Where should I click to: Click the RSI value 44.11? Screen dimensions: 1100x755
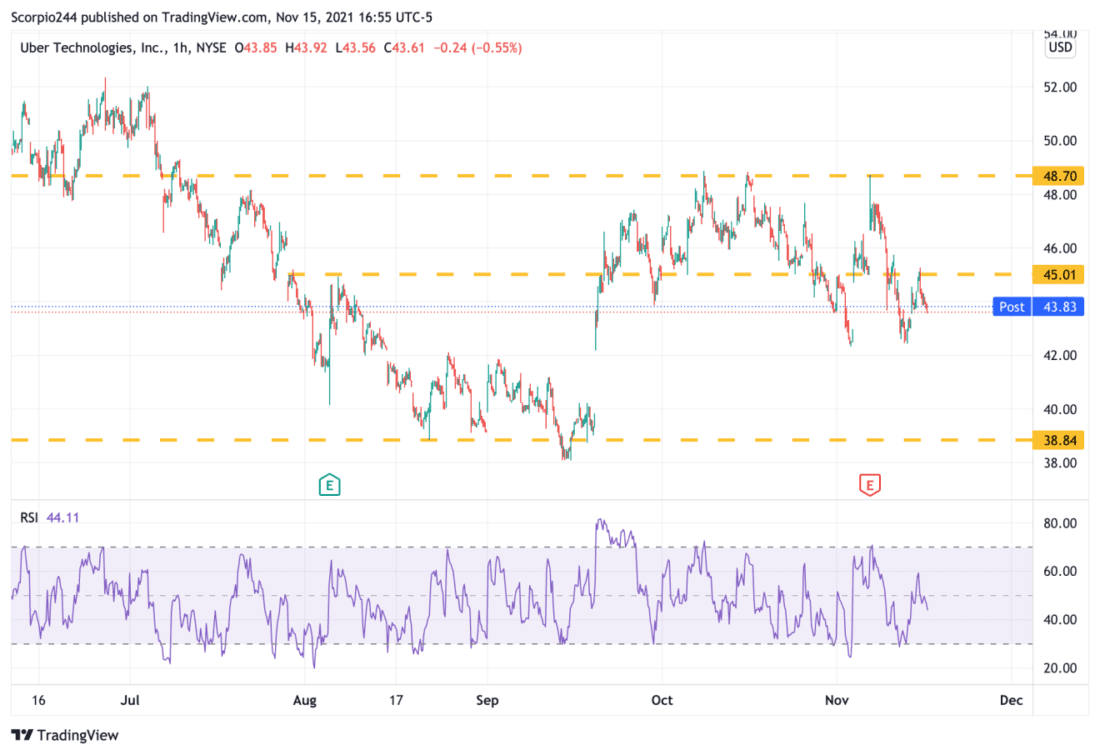[62, 518]
